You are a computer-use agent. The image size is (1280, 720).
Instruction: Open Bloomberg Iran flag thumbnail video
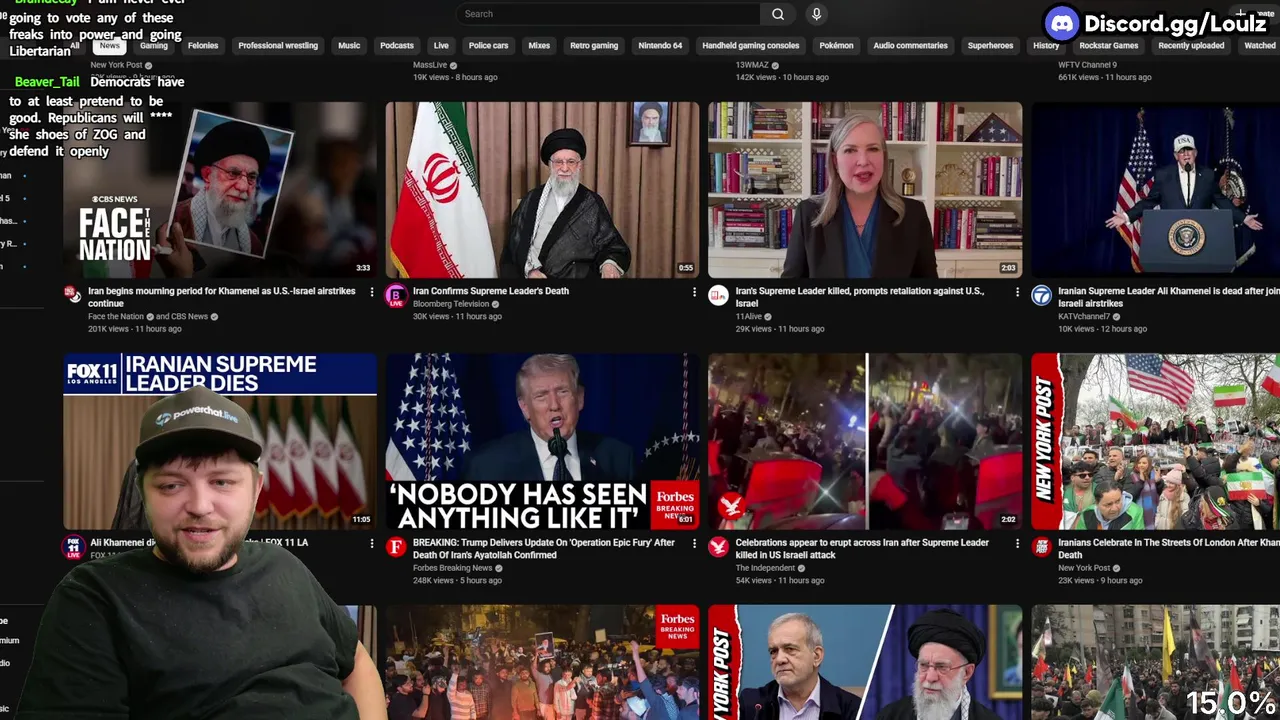pos(543,190)
